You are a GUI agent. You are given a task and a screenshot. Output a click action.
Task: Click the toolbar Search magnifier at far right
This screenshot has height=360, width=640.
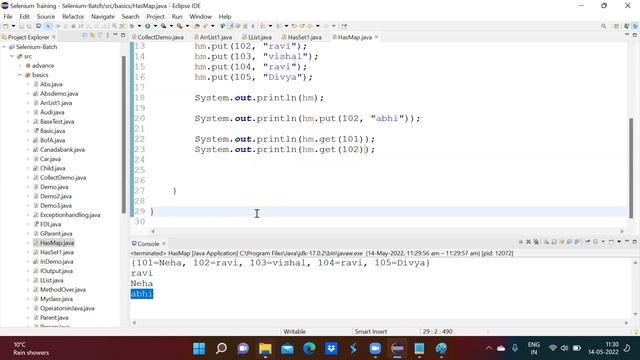[x=603, y=26]
